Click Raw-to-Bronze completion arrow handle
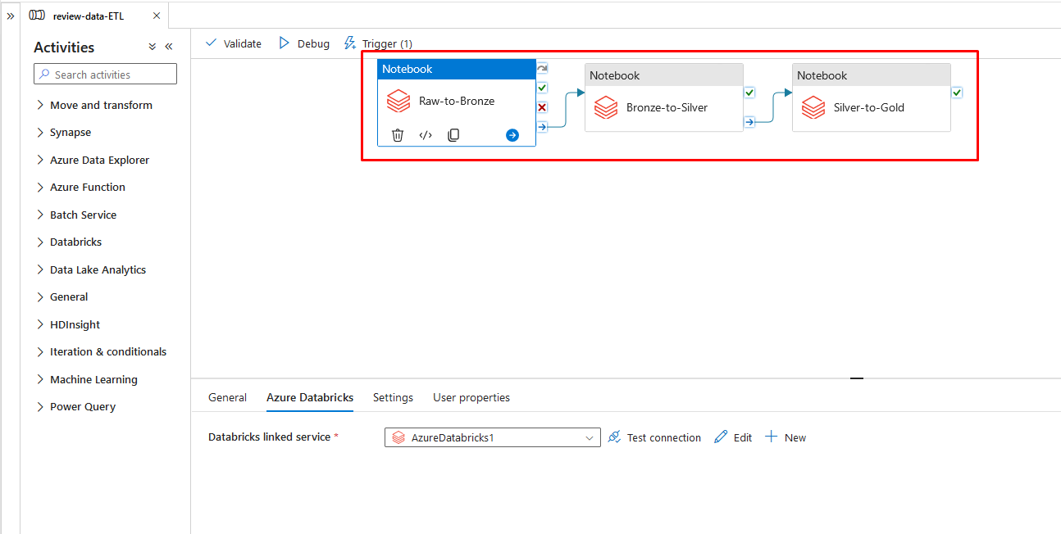 [x=543, y=126]
